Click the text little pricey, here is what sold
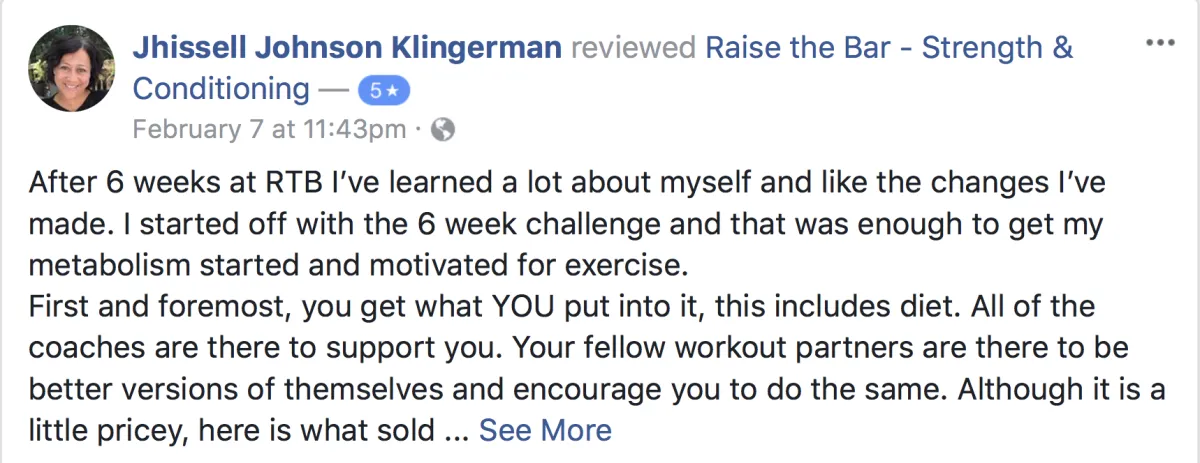 coord(235,430)
